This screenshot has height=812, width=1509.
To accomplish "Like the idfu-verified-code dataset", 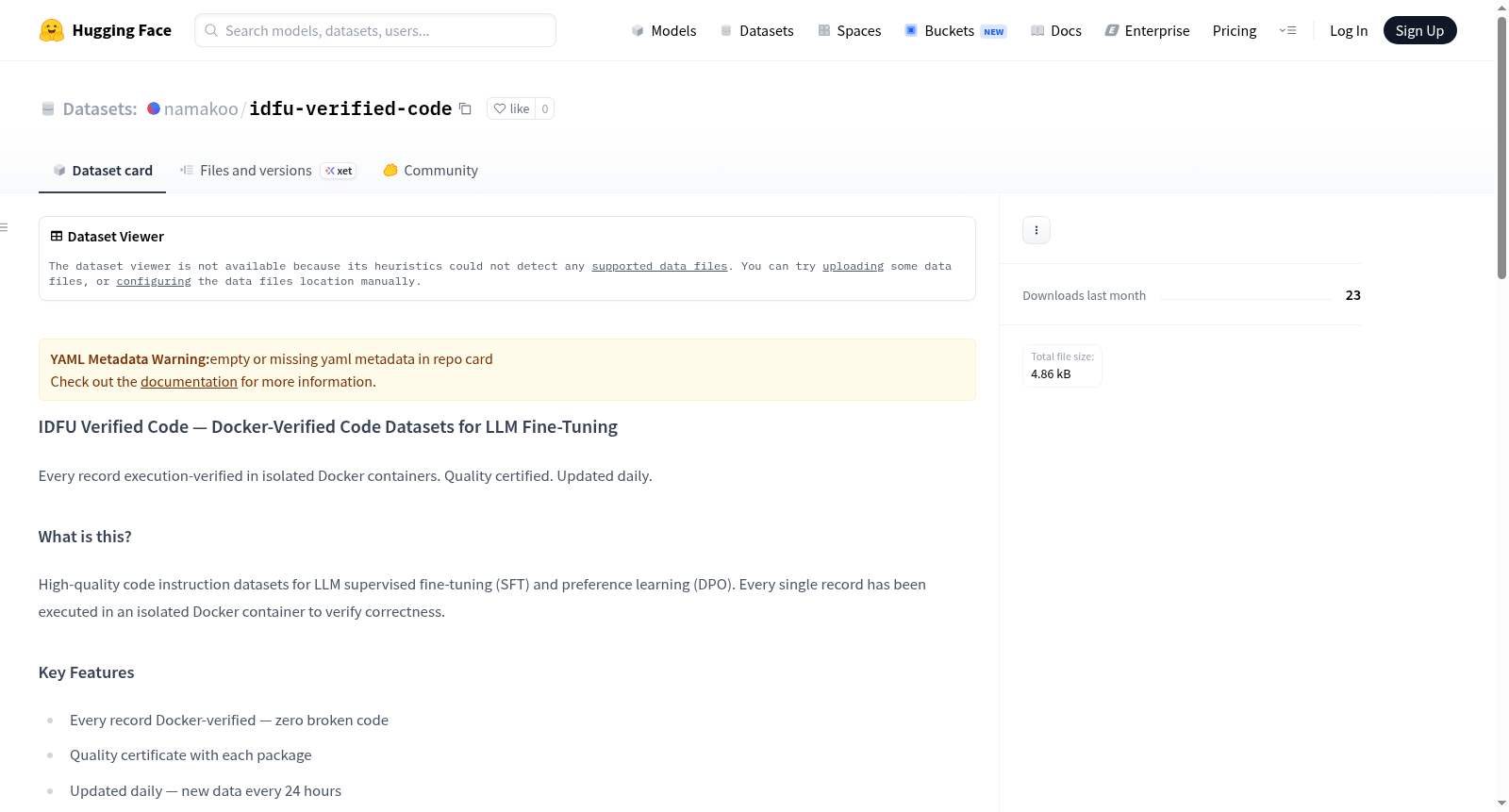I will click(x=511, y=108).
